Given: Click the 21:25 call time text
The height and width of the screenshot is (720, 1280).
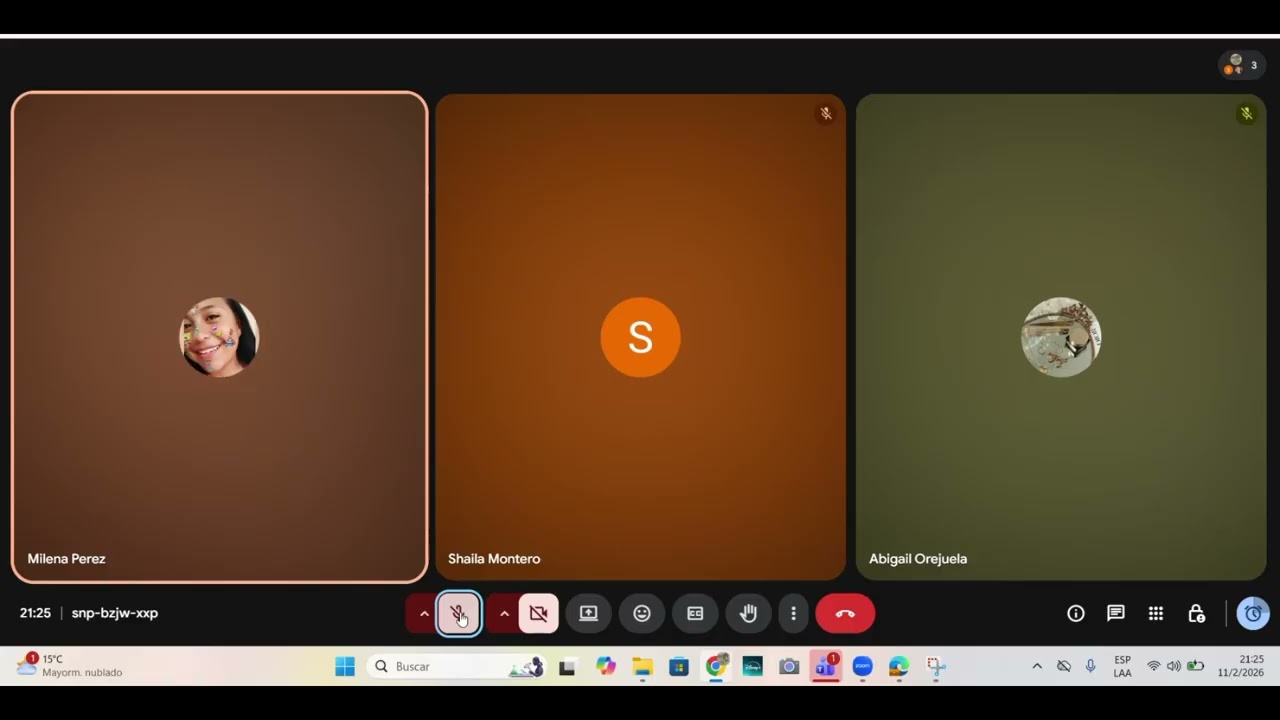Looking at the screenshot, I should pyautogui.click(x=35, y=613).
